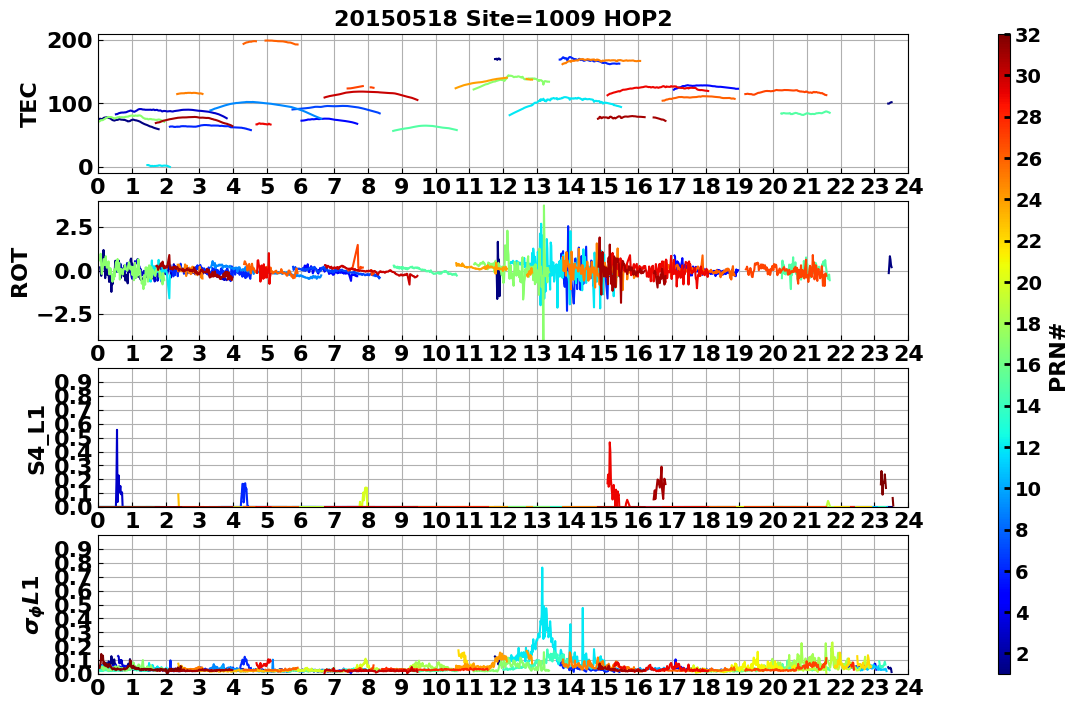Click colorbar tick label 24
Image resolution: width=1077 pixels, height=709 pixels.
click(1028, 200)
